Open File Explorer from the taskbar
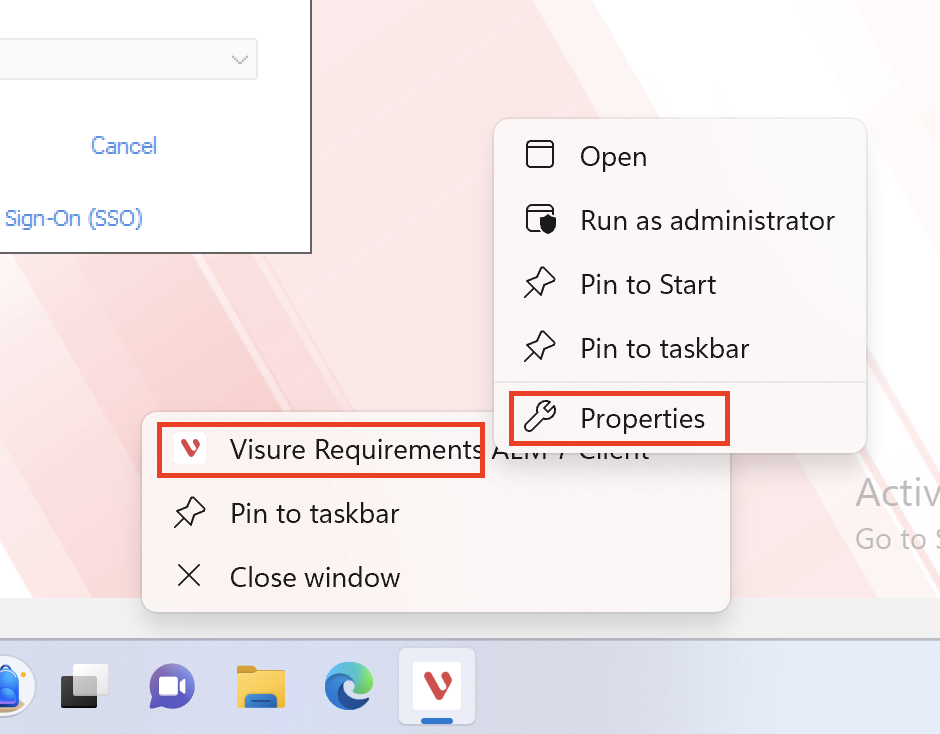Image resolution: width=940 pixels, height=734 pixels. pyautogui.click(x=261, y=686)
